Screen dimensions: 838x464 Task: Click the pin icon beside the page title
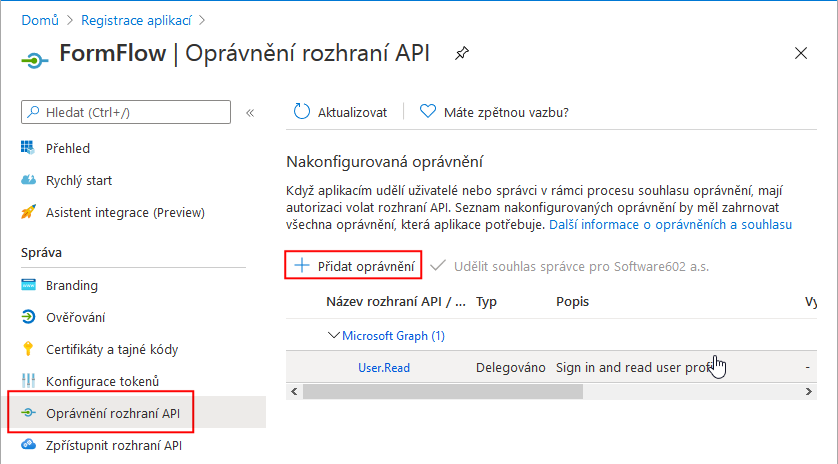coord(461,53)
